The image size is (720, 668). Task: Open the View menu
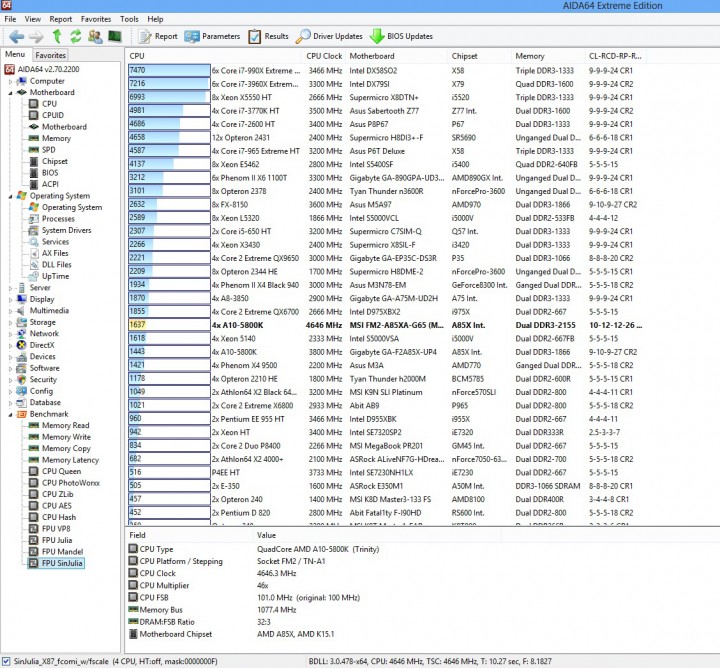(33, 19)
